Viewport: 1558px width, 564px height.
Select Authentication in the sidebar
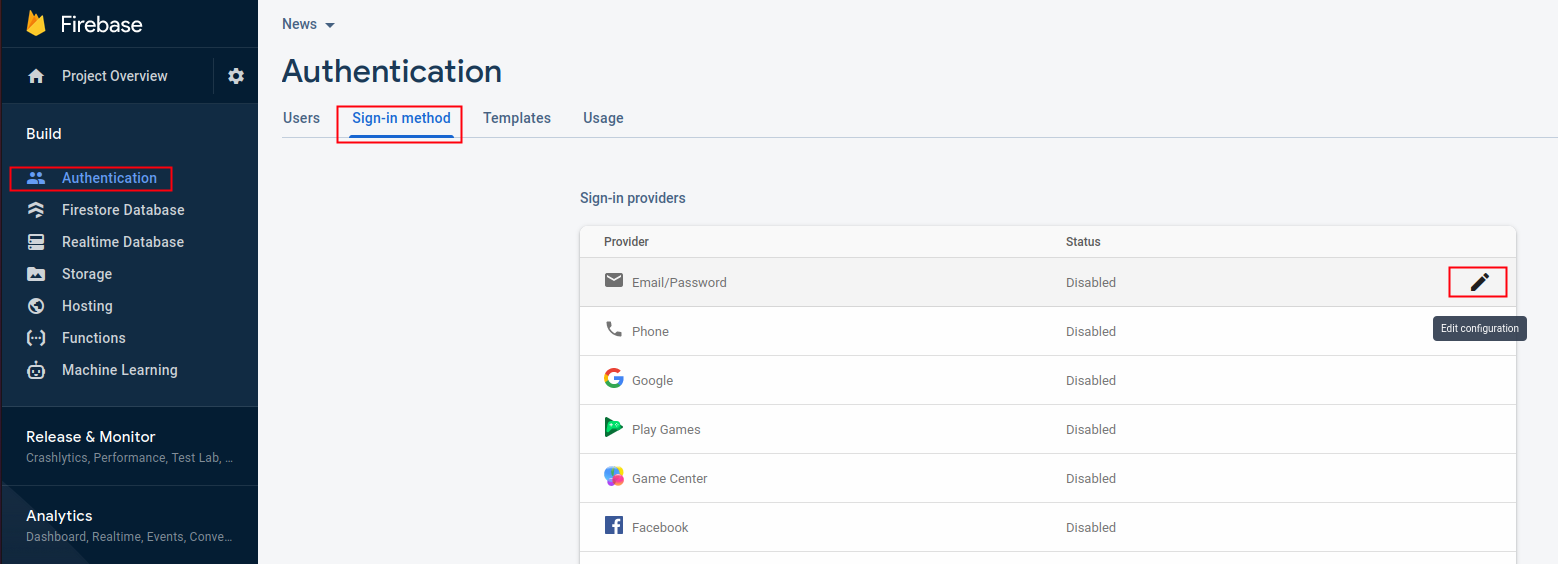pos(109,178)
